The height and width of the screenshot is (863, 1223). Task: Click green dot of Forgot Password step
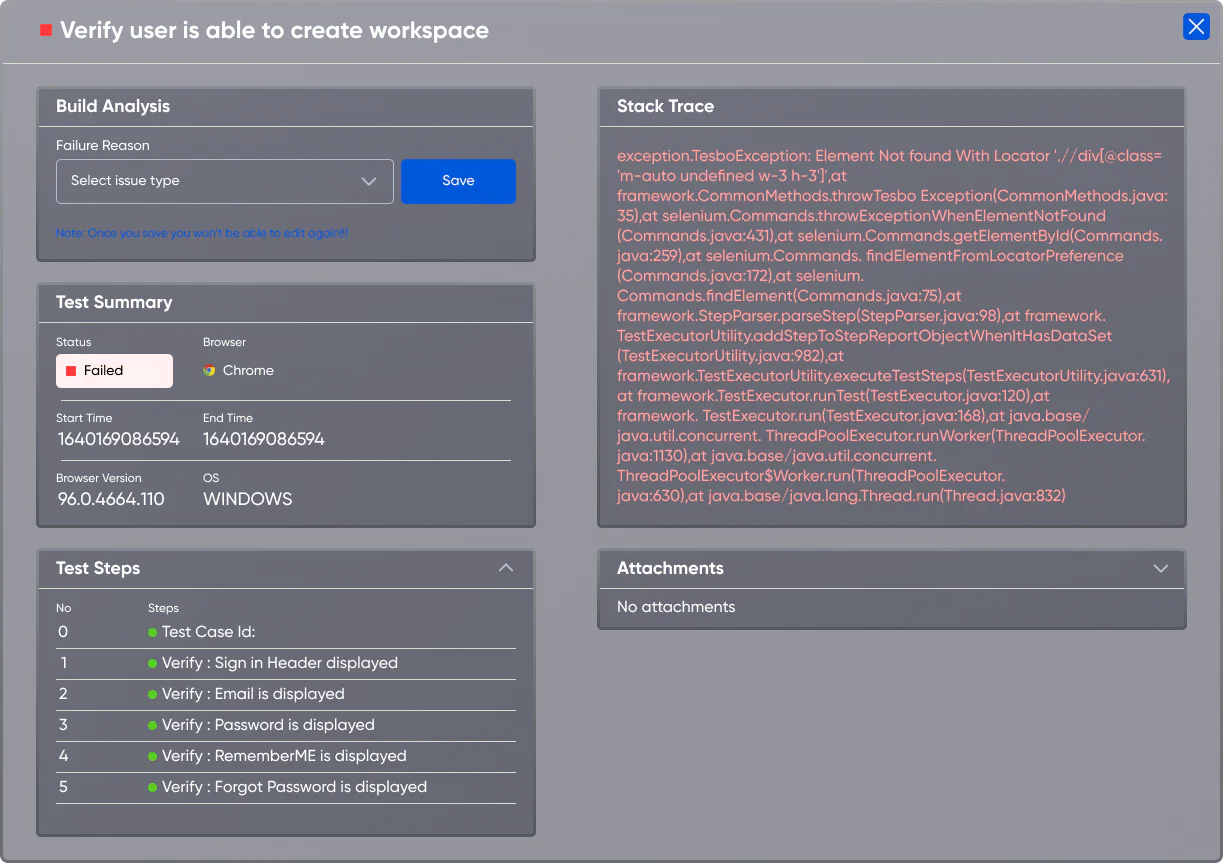(153, 787)
